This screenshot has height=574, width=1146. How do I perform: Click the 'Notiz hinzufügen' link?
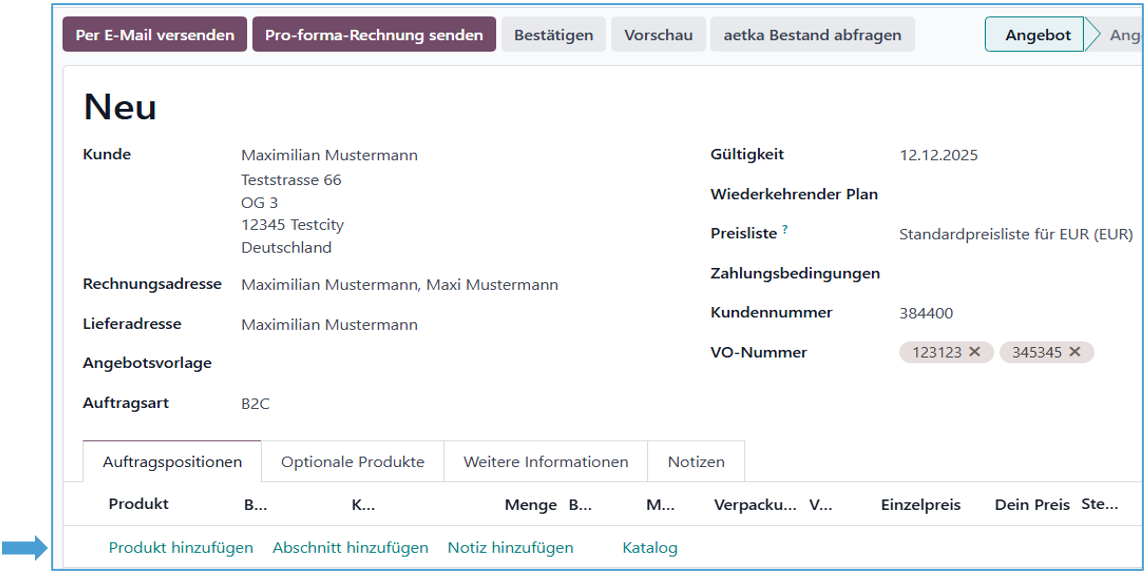coord(510,548)
